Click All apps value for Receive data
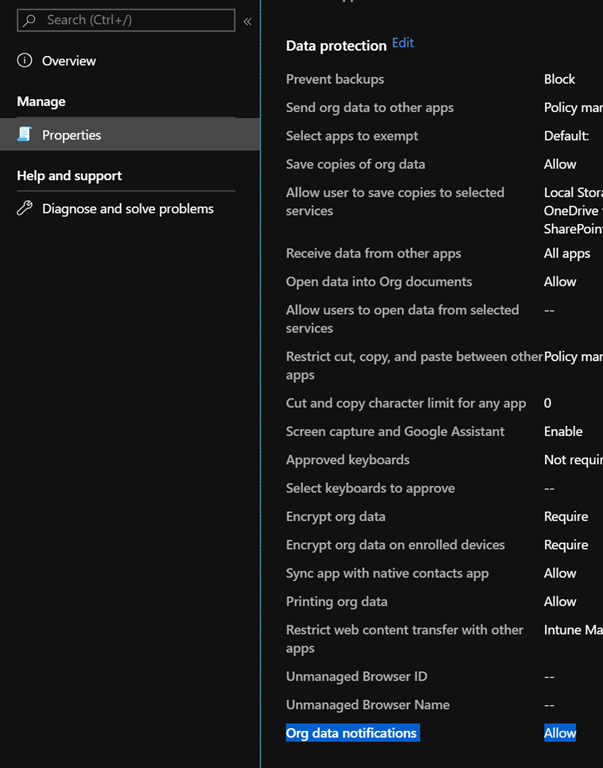Screen dimensions: 603x768 567,254
